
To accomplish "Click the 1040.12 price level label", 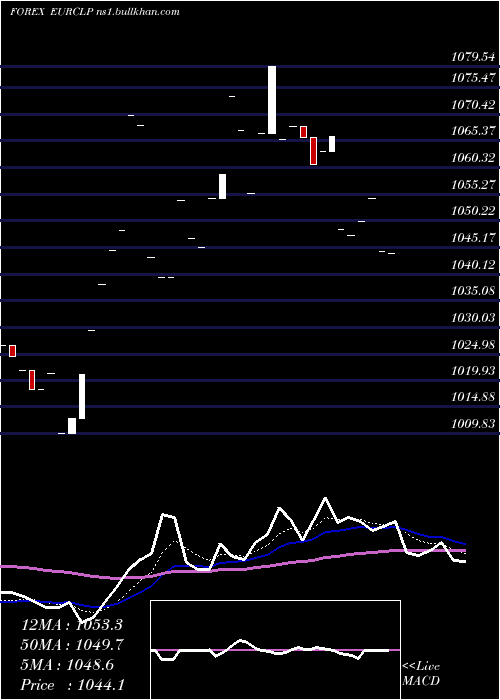I will [473, 265].
